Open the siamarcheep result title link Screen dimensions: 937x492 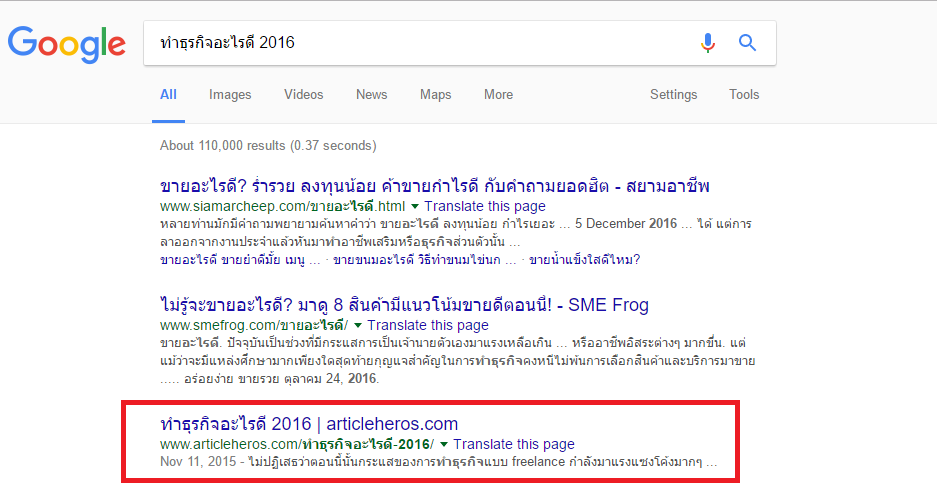434,186
